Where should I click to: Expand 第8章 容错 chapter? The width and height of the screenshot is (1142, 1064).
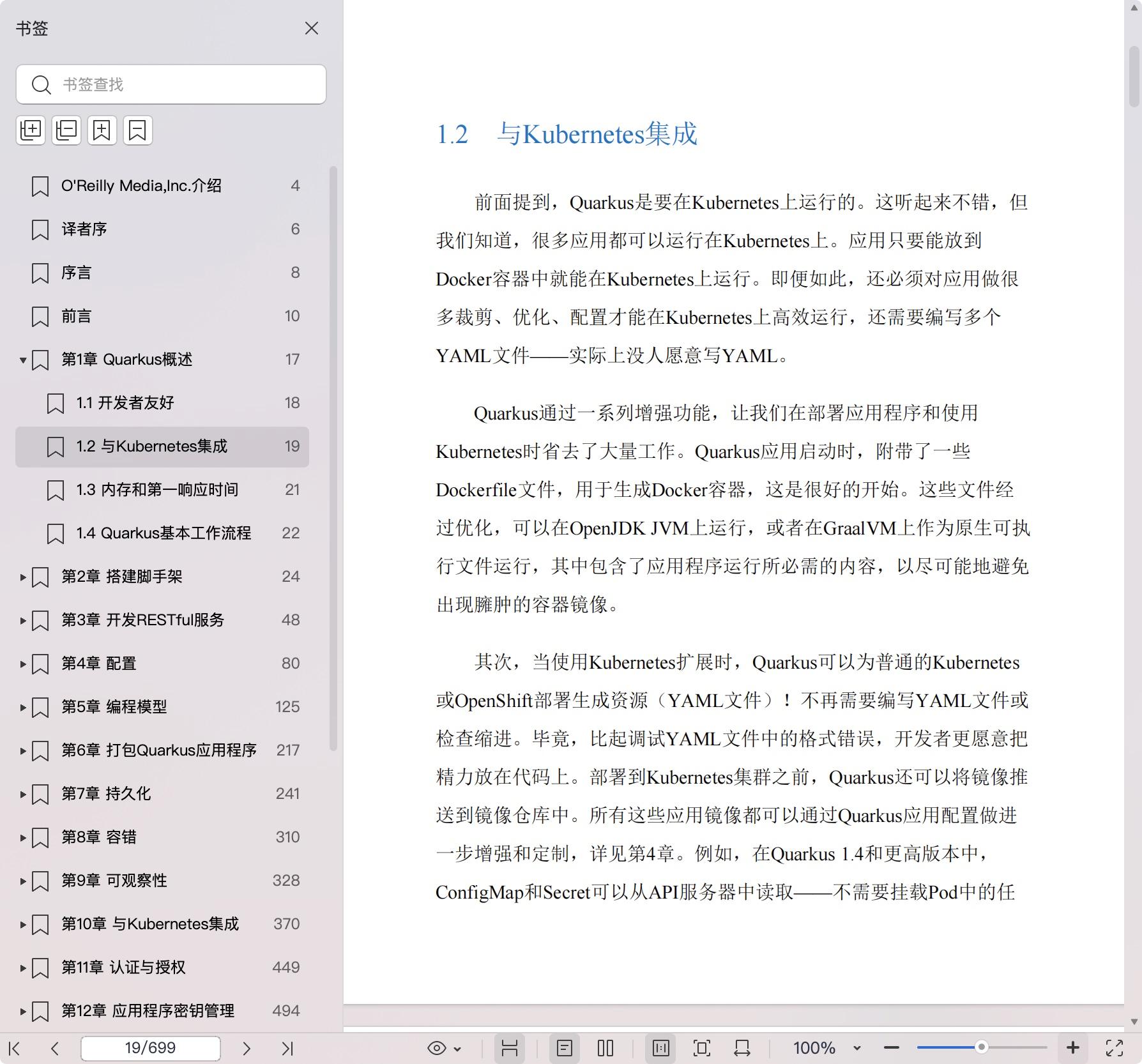[x=23, y=838]
